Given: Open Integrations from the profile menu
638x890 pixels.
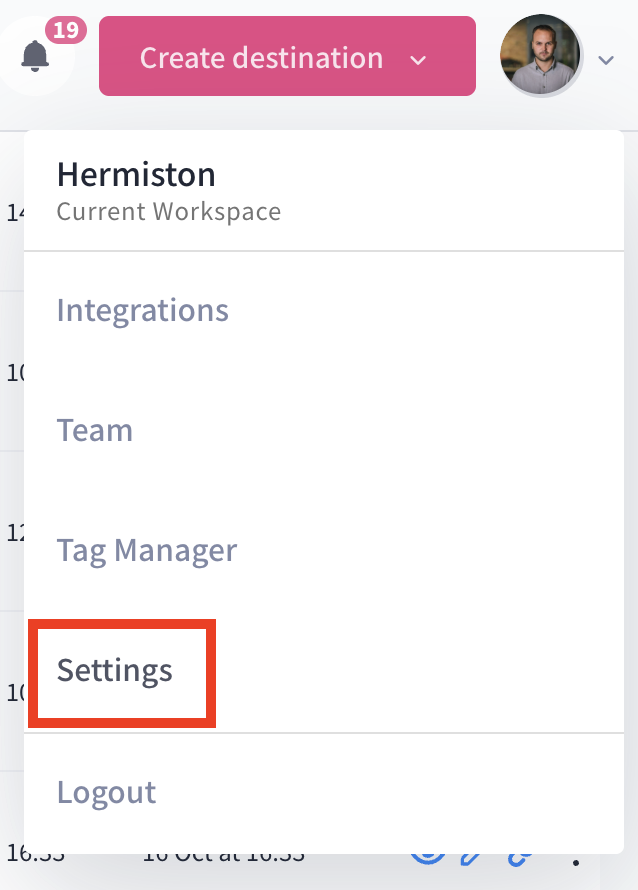Looking at the screenshot, I should pyautogui.click(x=143, y=310).
